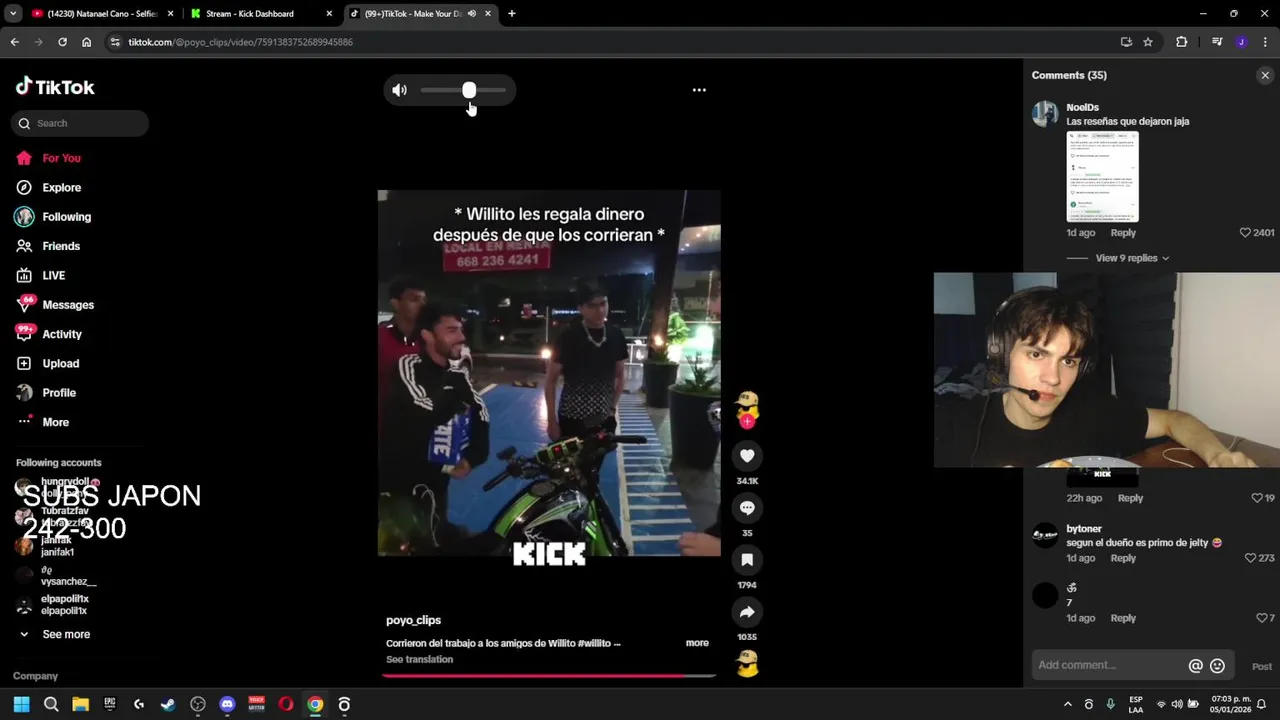Viewport: 1280px width, 720px height.
Task: Reply to the 22h ago comment
Action: click(x=1130, y=498)
